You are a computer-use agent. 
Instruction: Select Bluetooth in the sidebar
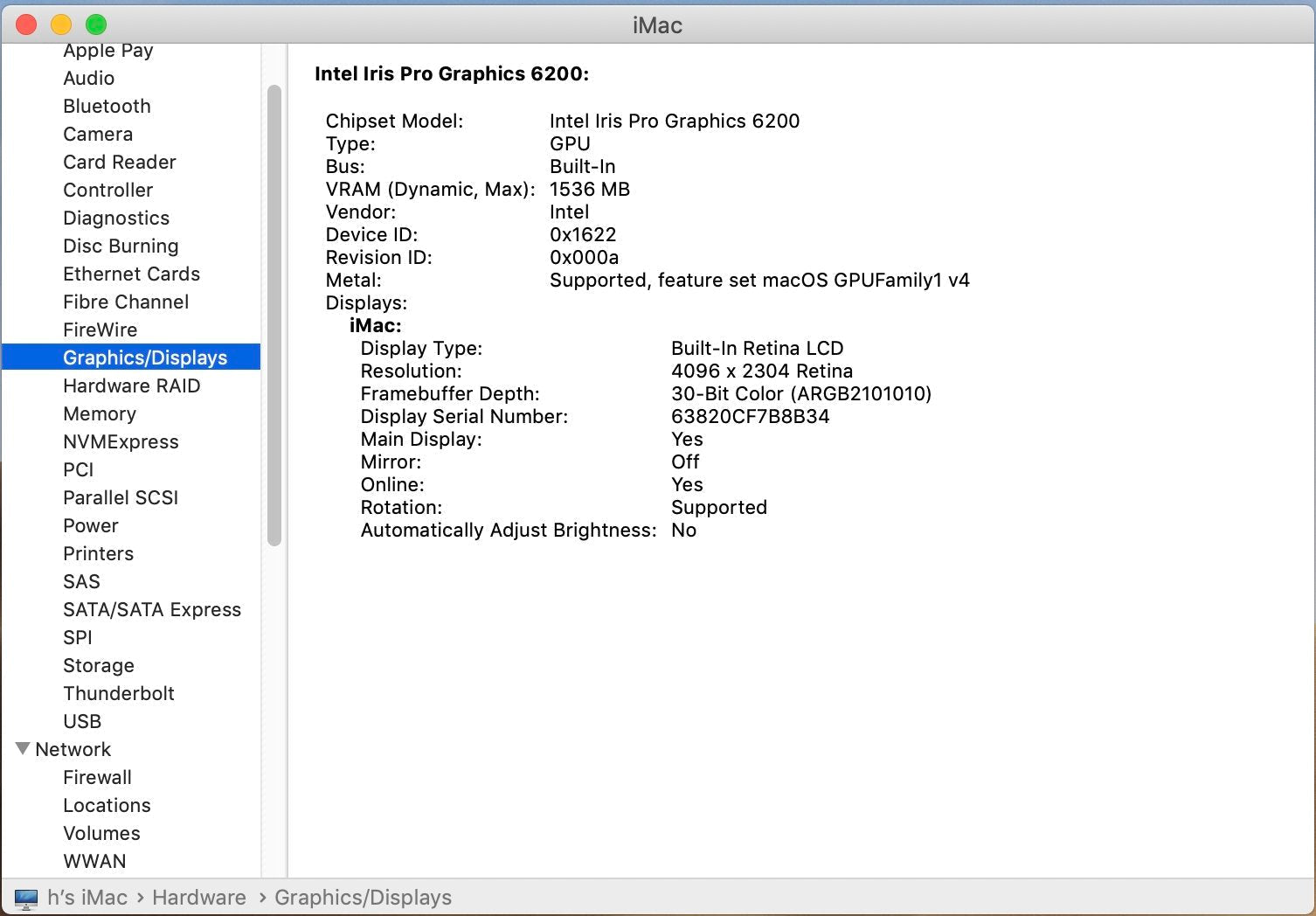pos(107,106)
